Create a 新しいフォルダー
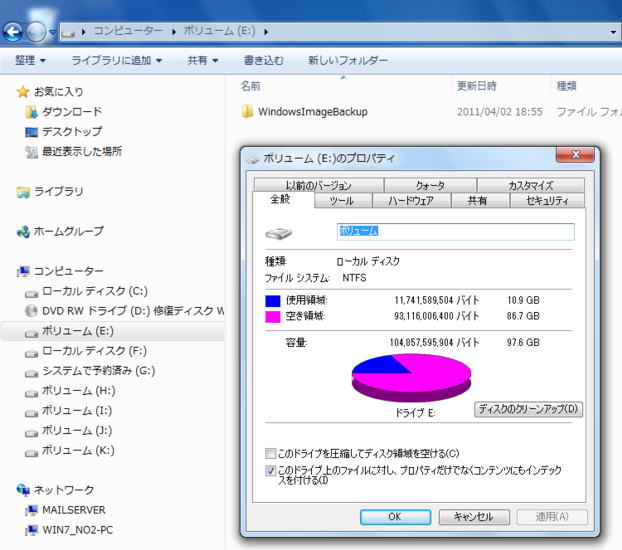622x550 pixels. pyautogui.click(x=348, y=60)
